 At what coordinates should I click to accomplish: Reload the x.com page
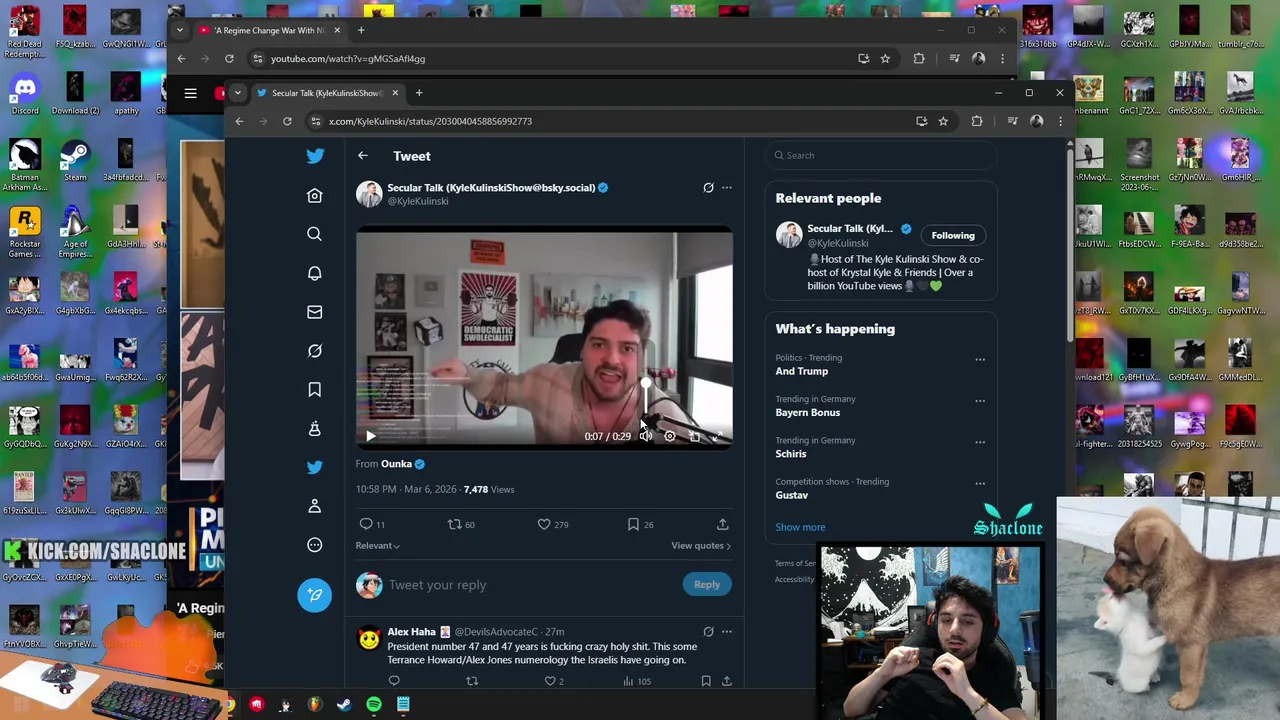pyautogui.click(x=287, y=121)
